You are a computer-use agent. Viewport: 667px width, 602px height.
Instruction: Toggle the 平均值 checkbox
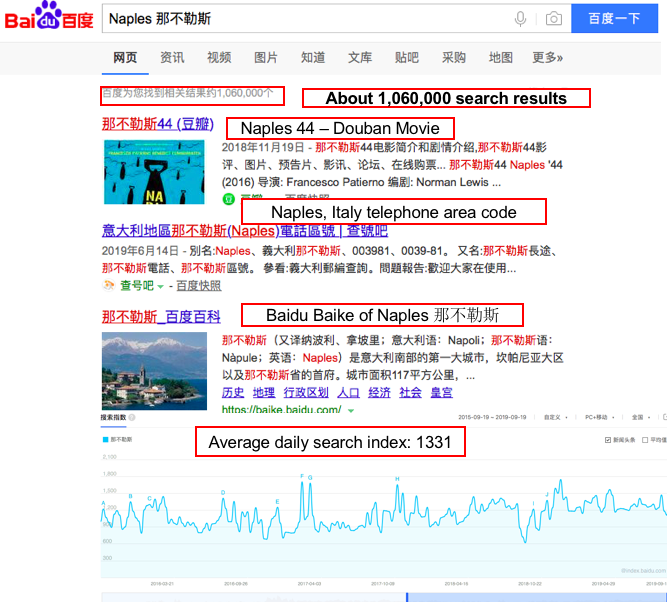click(x=645, y=440)
